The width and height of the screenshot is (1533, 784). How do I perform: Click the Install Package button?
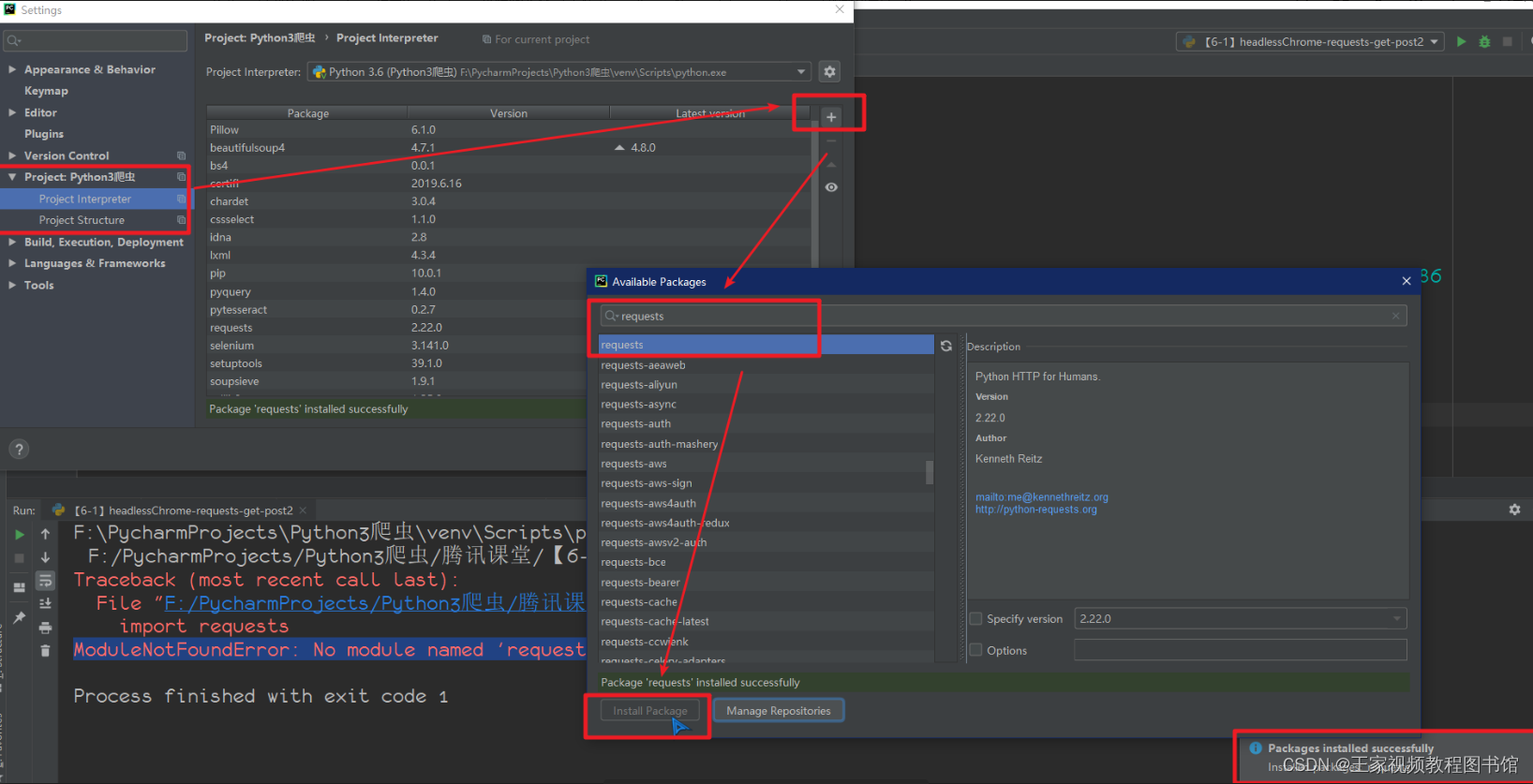(649, 711)
